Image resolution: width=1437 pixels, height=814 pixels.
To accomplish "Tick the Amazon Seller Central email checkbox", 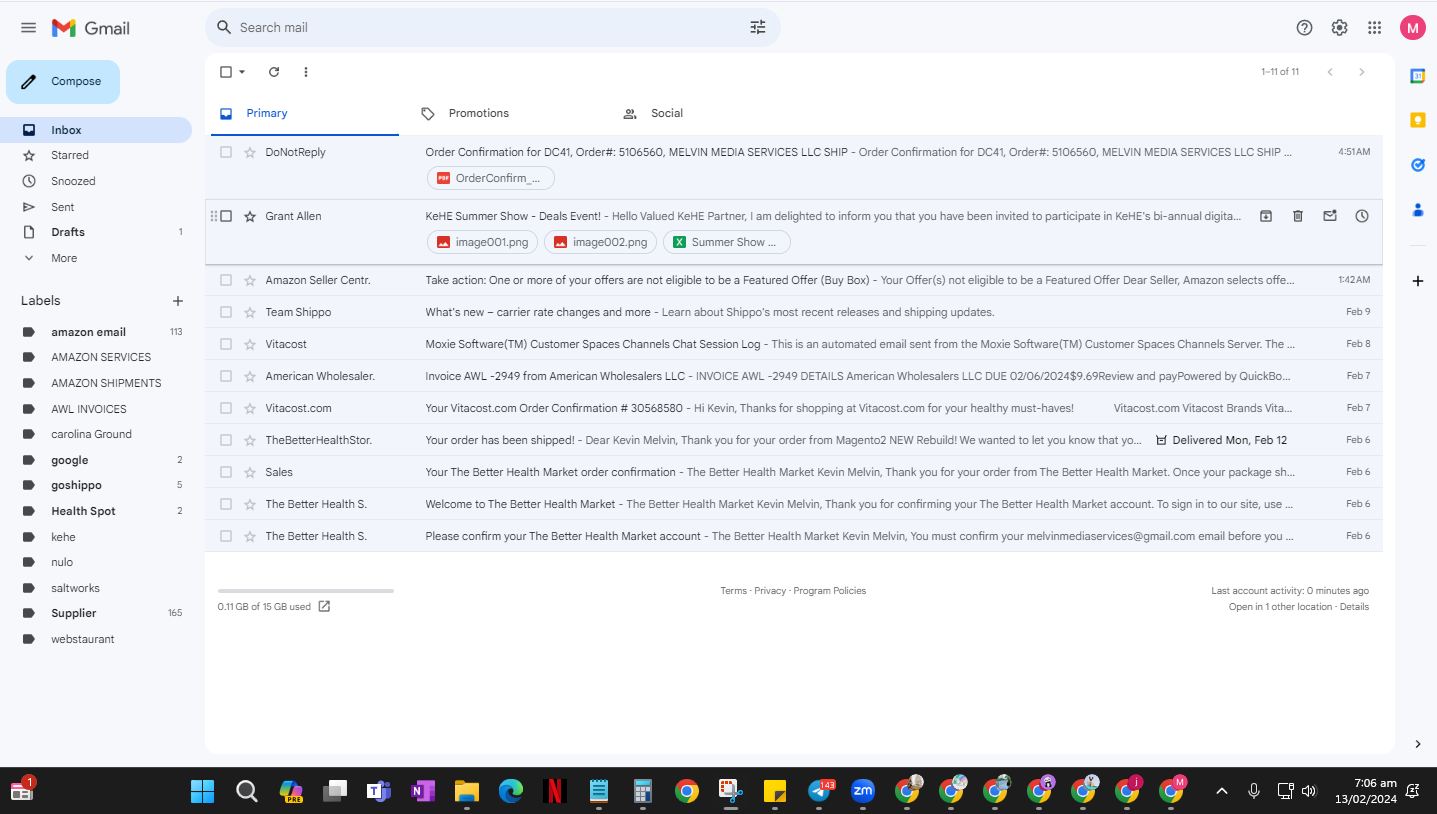I will (x=226, y=280).
